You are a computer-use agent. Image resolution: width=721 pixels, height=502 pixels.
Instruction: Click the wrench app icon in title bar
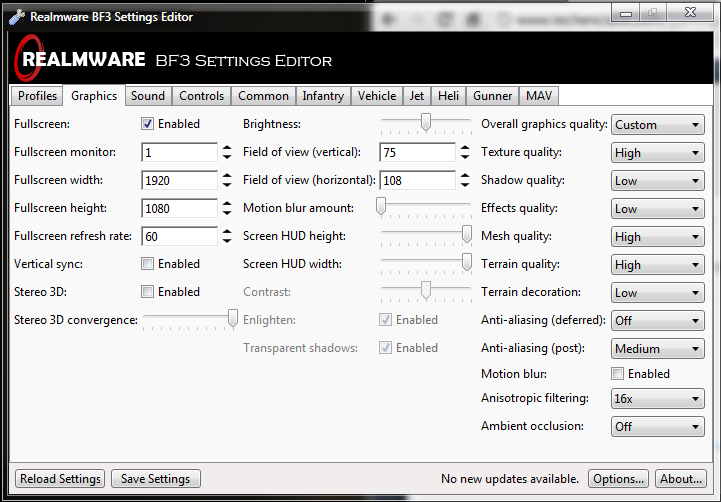point(17,17)
